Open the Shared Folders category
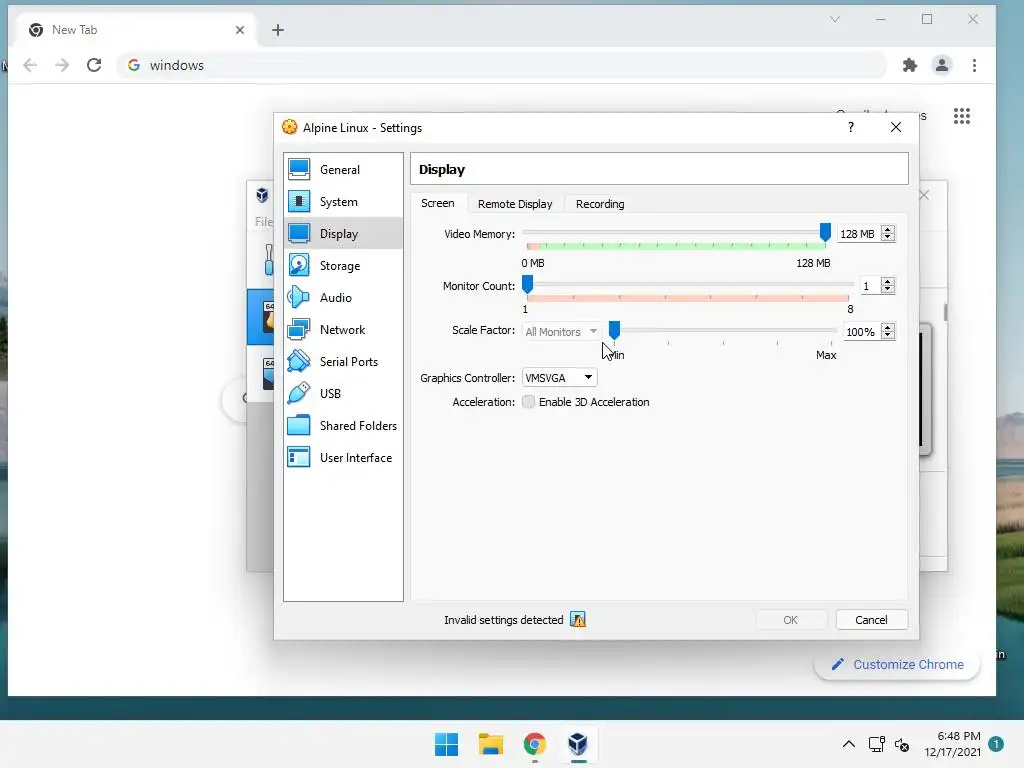The height and width of the screenshot is (768, 1024). coord(343,425)
